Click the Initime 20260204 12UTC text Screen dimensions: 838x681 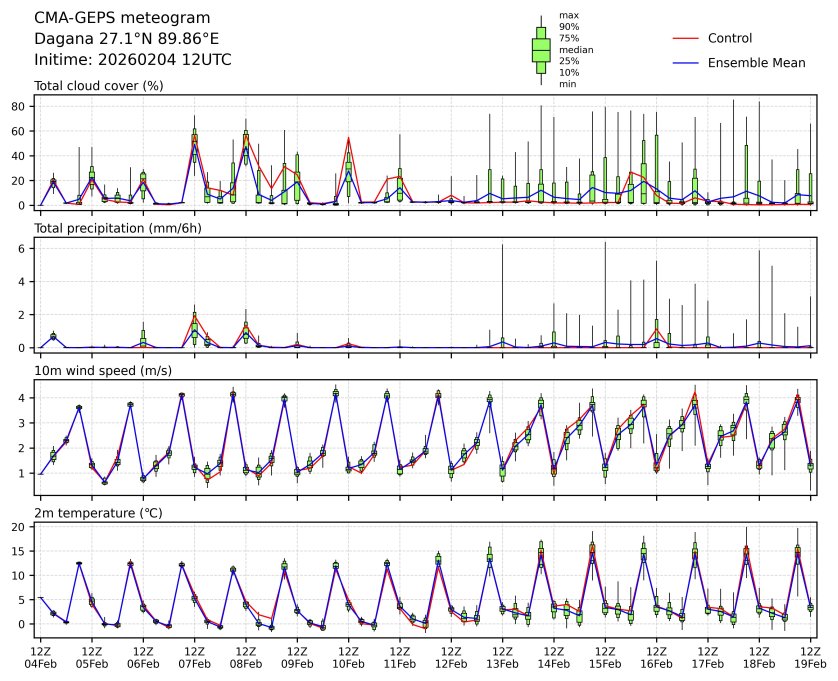pyautogui.click(x=133, y=60)
